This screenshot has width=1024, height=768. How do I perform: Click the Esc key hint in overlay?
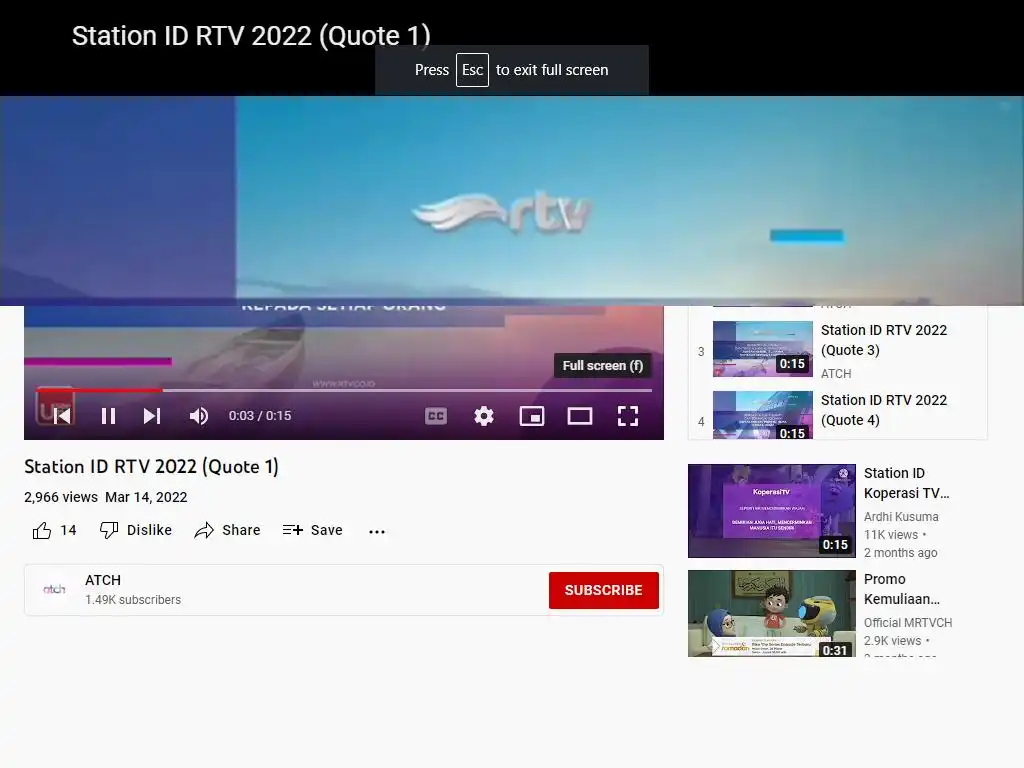click(472, 70)
